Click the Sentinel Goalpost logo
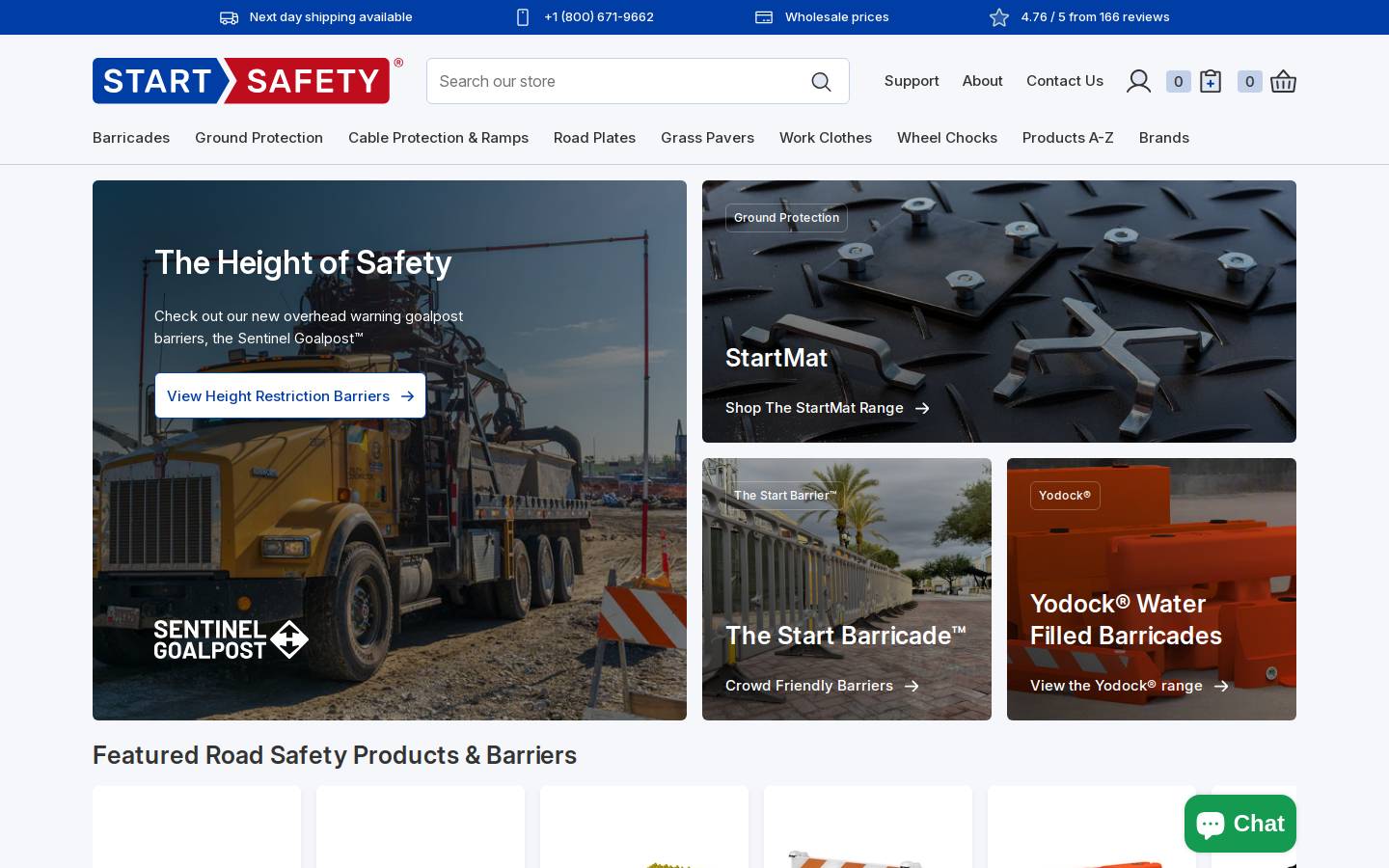 (x=231, y=639)
